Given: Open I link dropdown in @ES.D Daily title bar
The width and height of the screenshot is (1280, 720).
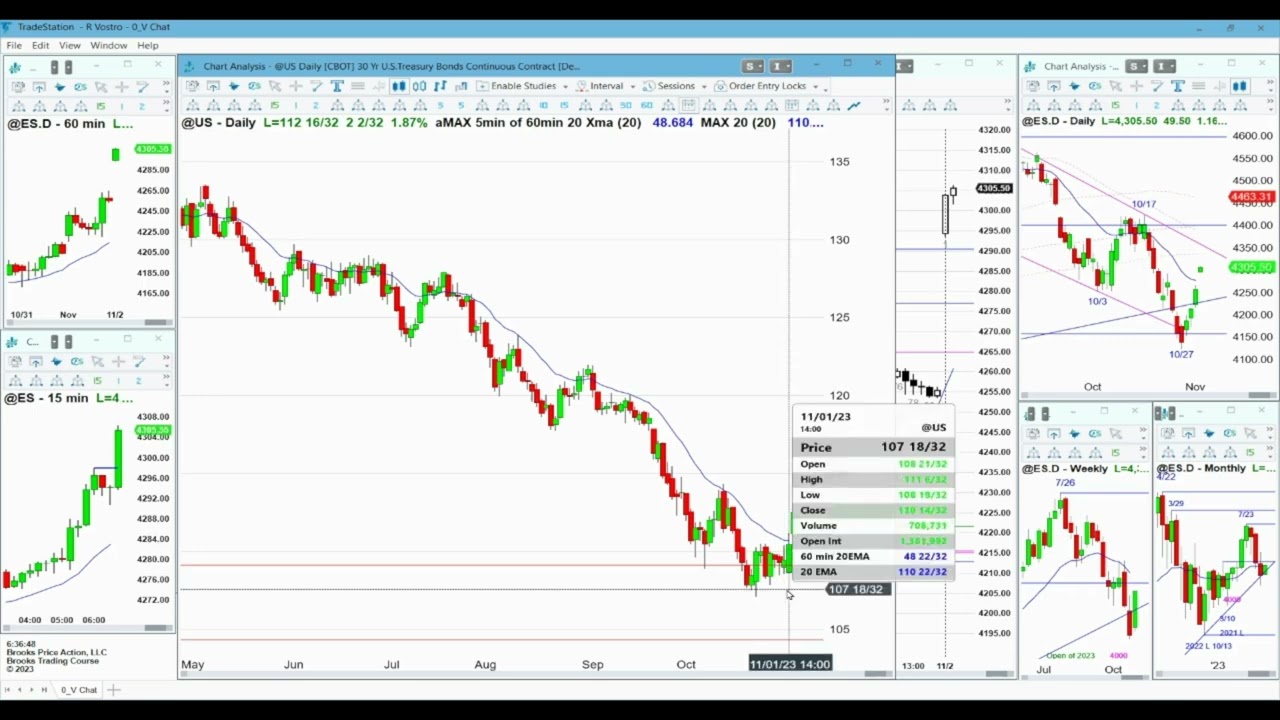Looking at the screenshot, I should click(x=1165, y=66).
